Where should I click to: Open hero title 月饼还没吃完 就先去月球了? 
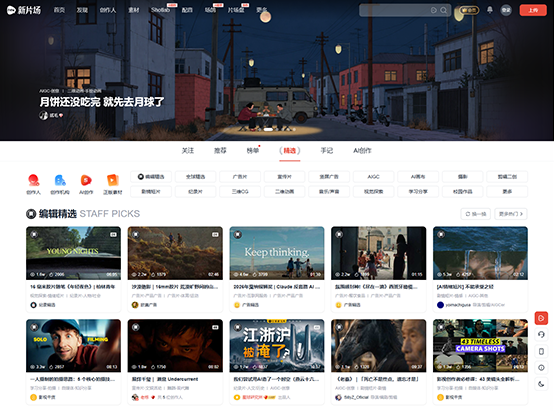102,102
